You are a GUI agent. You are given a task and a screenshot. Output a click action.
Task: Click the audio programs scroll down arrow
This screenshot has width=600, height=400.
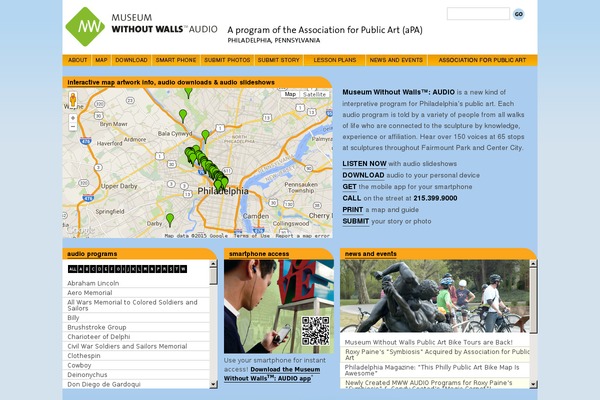(214, 384)
